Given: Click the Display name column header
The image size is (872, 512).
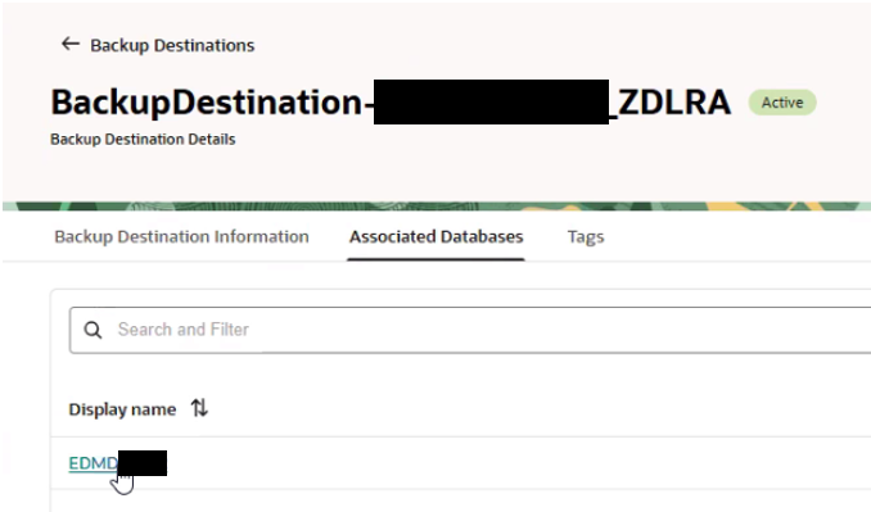Looking at the screenshot, I should [122, 409].
